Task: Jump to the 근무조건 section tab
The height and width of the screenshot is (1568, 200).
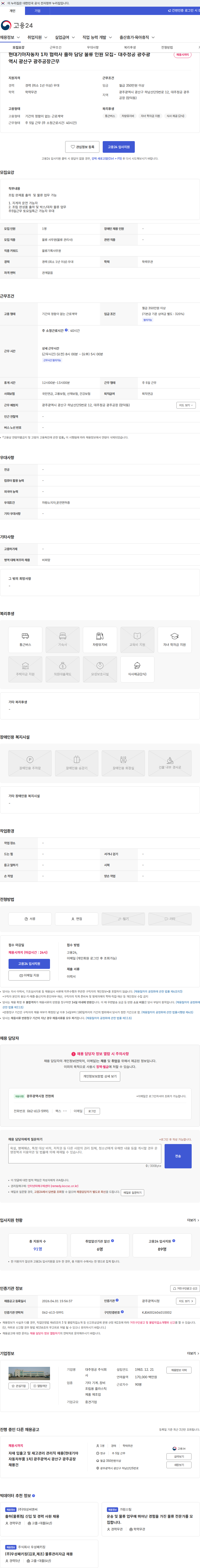Action: pos(55,47)
